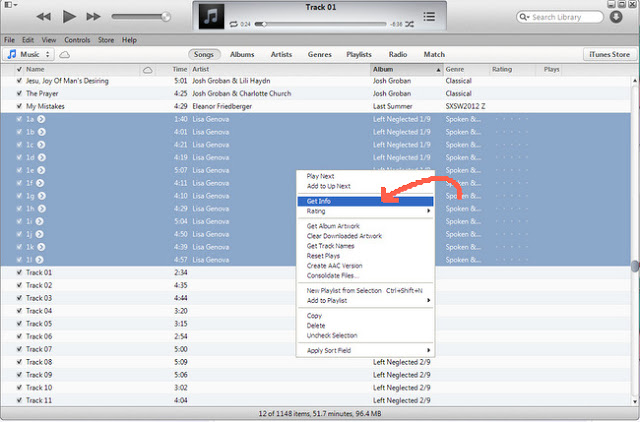The width and height of the screenshot is (640, 422).
Task: Sort by the Album column header
Action: [x=407, y=69]
